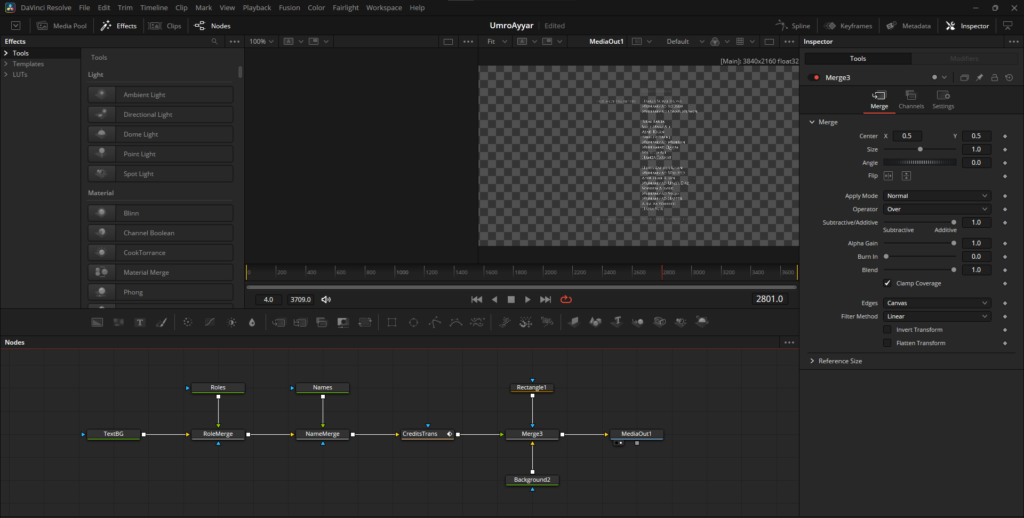Open the Filter Method dropdown

936,316
